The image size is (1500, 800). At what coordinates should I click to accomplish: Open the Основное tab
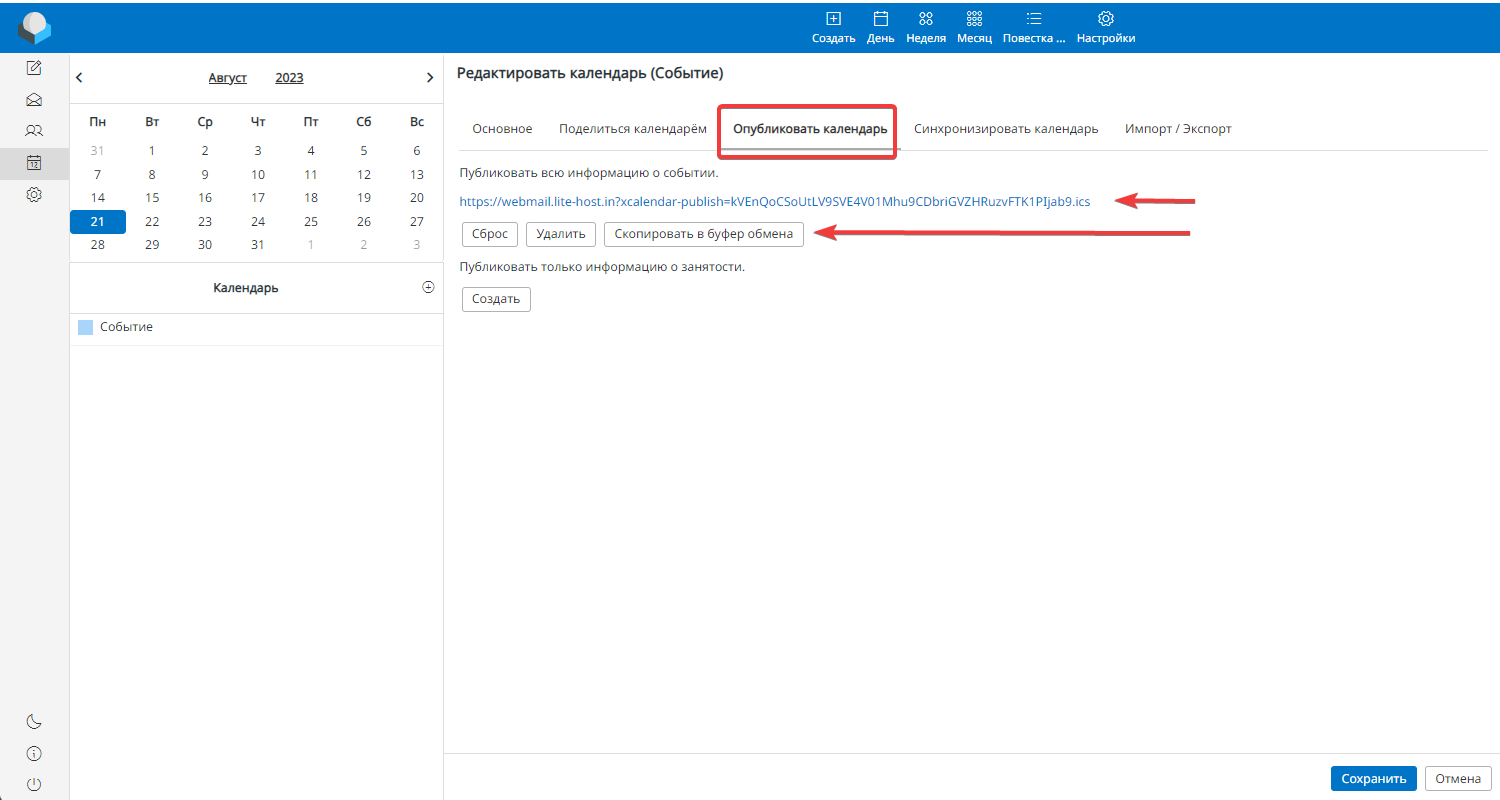(x=502, y=129)
